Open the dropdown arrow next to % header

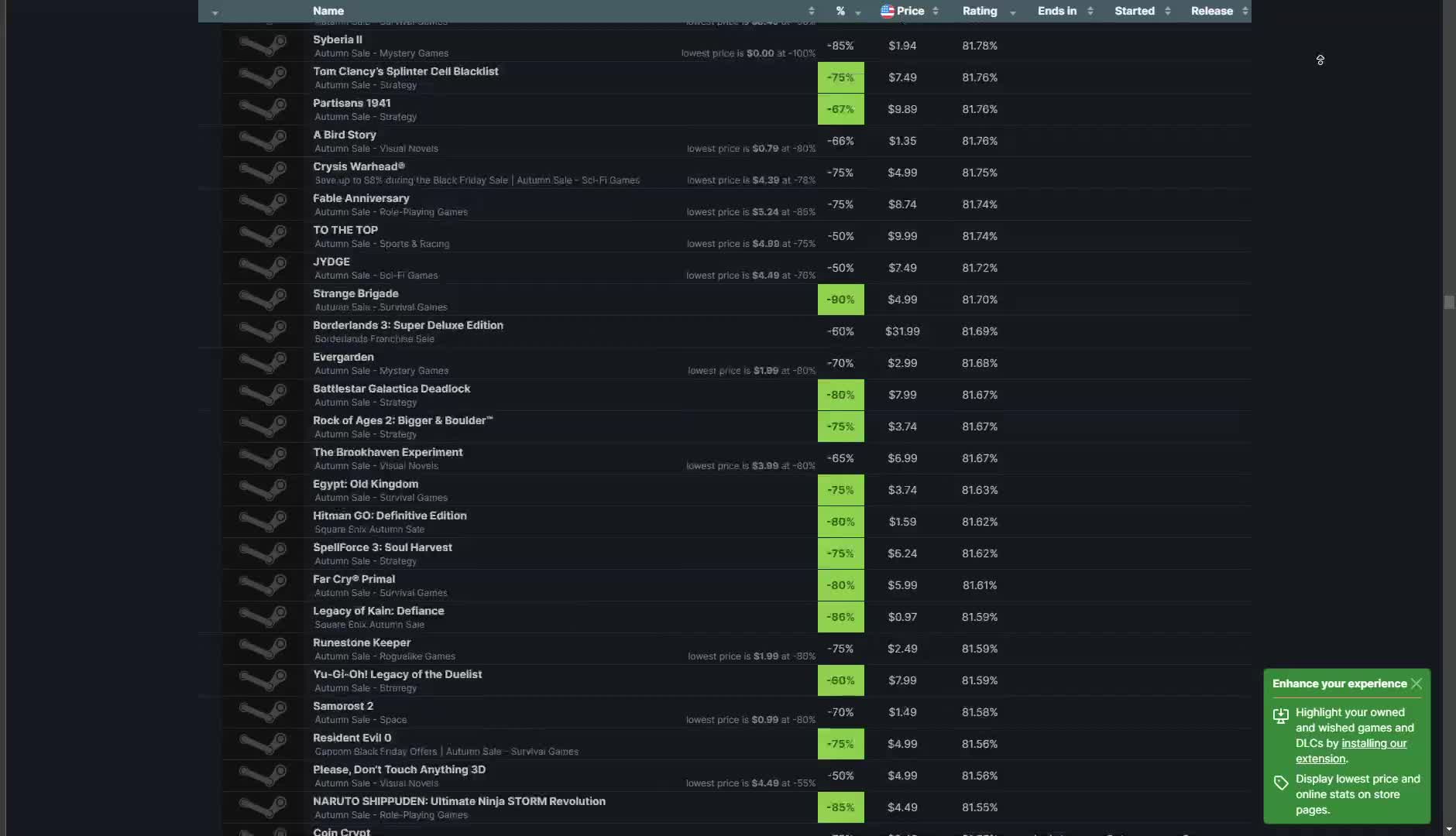click(858, 12)
